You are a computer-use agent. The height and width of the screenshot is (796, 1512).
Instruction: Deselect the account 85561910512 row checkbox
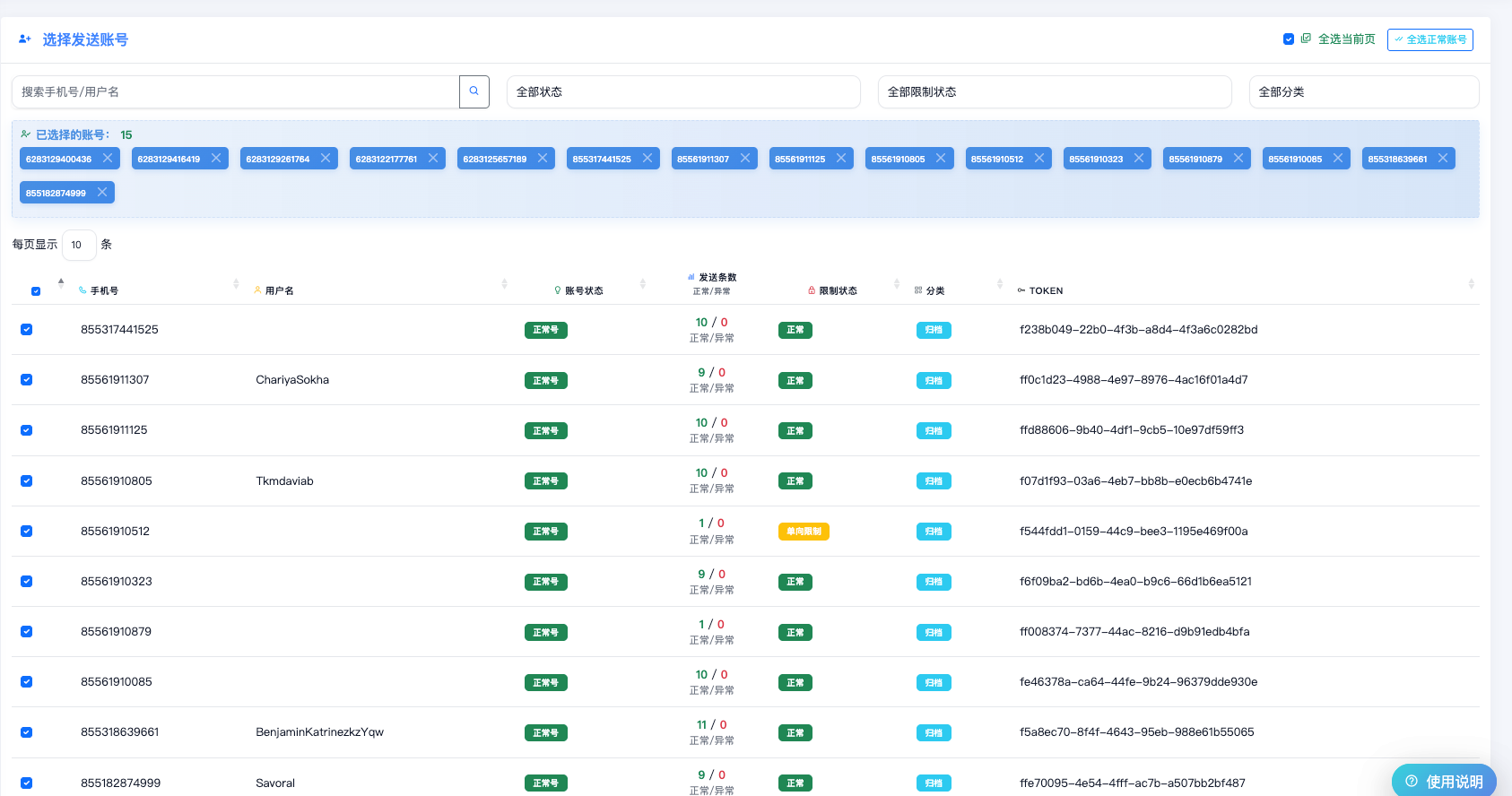27,531
